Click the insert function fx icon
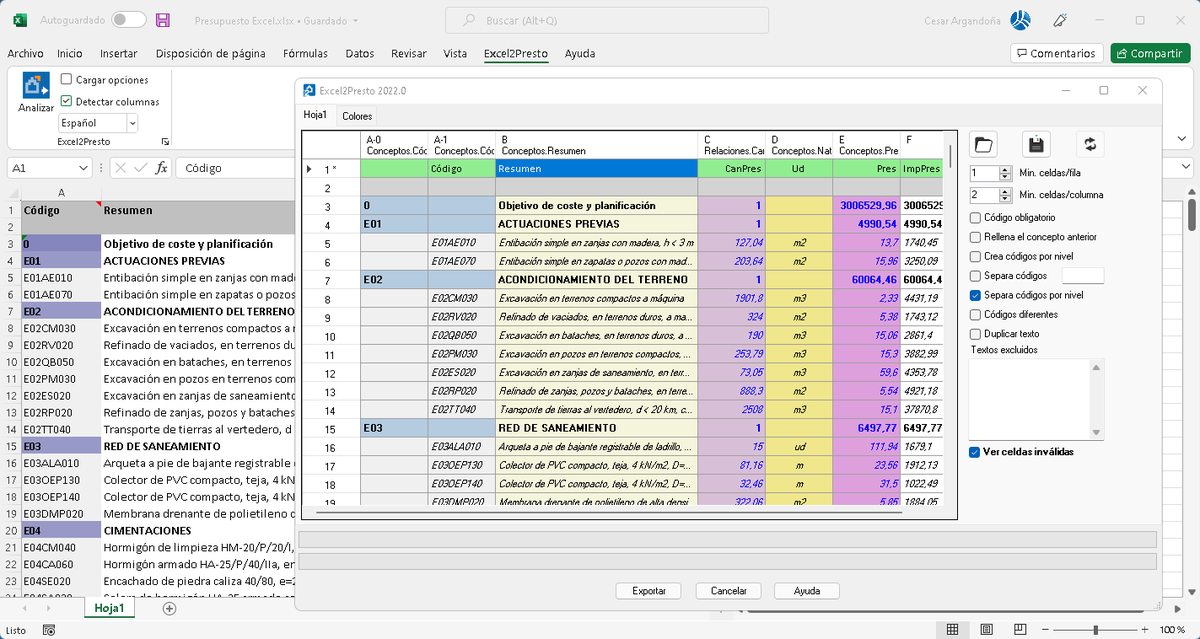Screen dimensions: 1200x639 pos(161,168)
